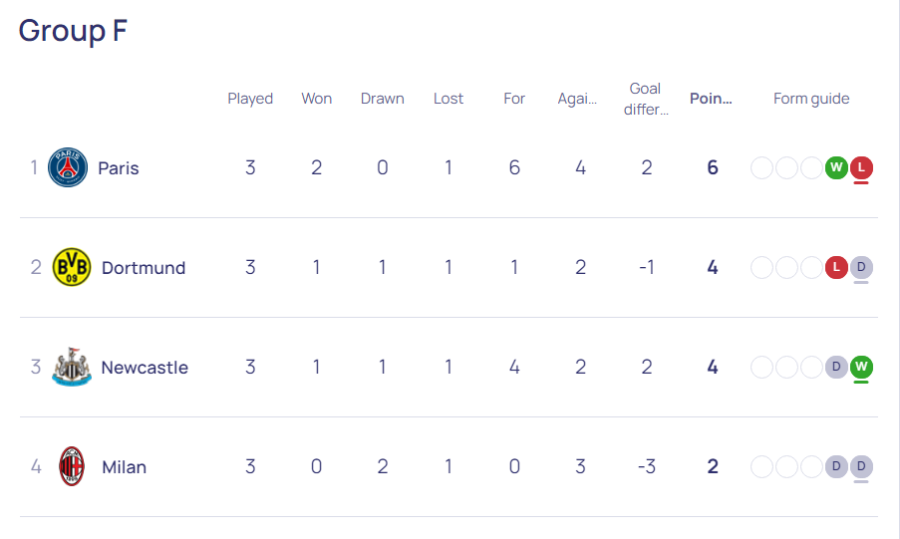The height and width of the screenshot is (539, 900).
Task: Click the Paris Saint-Germain club crest
Action: (68, 168)
